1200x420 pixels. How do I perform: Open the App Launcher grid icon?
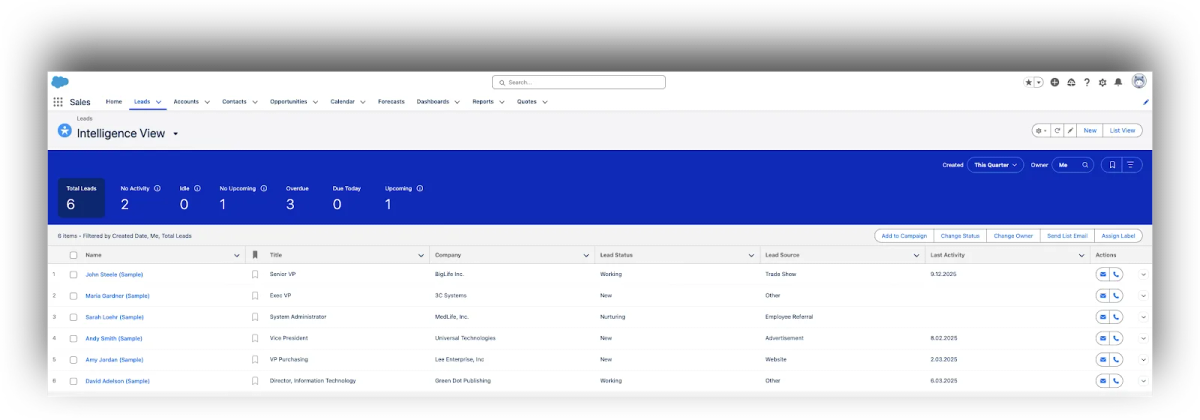click(x=58, y=102)
